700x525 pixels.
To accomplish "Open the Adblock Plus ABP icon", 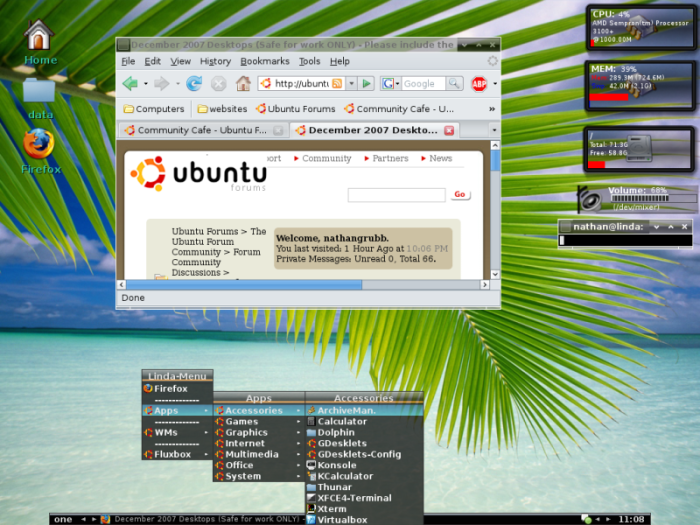I will coord(479,83).
